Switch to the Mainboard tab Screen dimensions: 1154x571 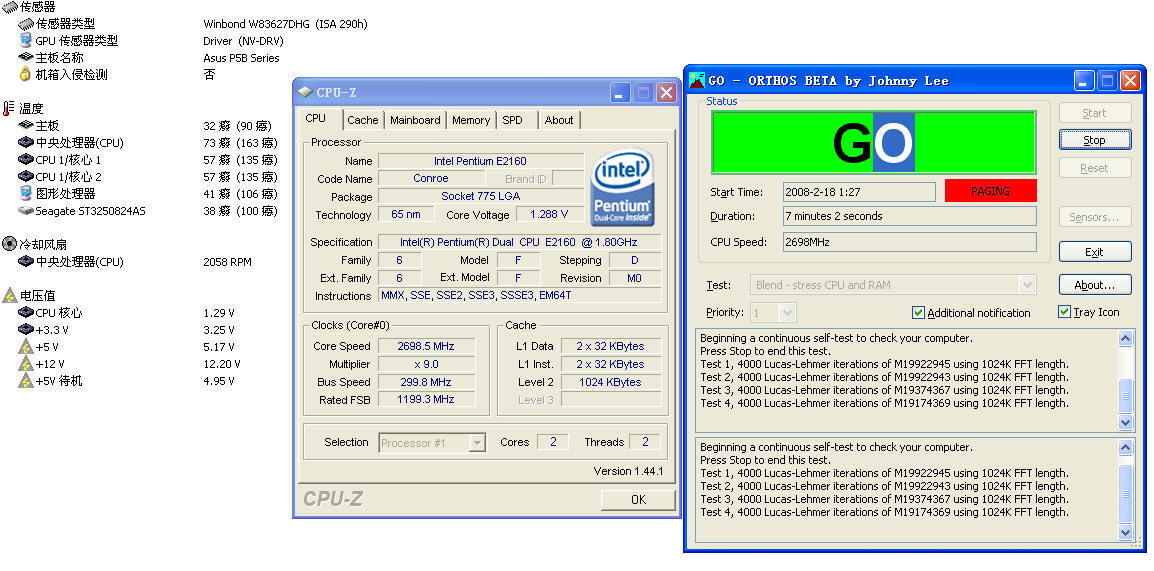(415, 120)
